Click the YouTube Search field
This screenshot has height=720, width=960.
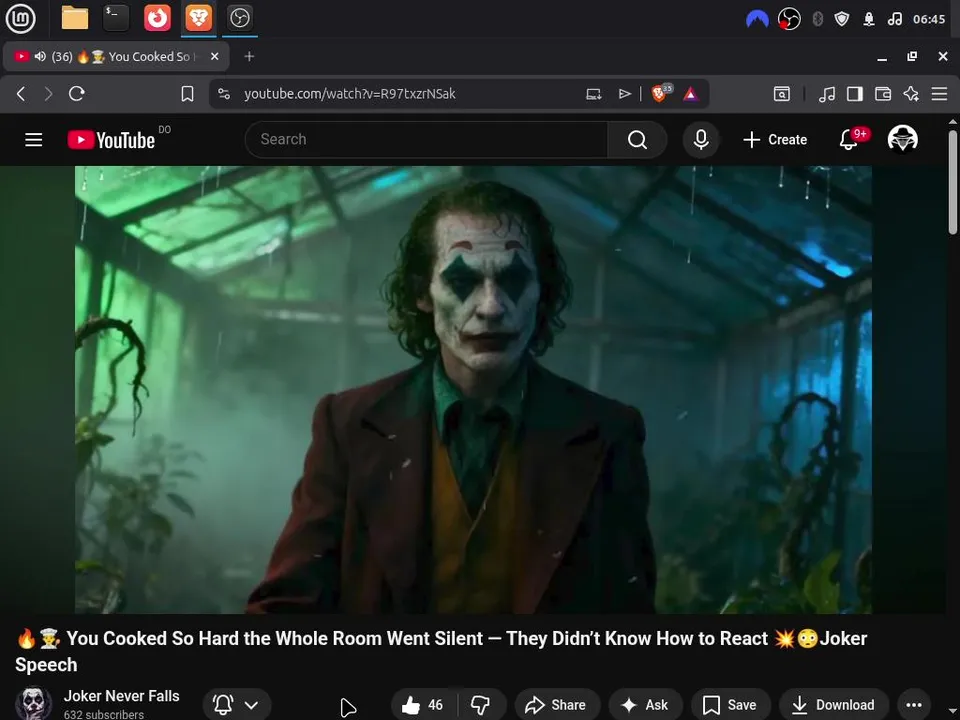point(426,140)
